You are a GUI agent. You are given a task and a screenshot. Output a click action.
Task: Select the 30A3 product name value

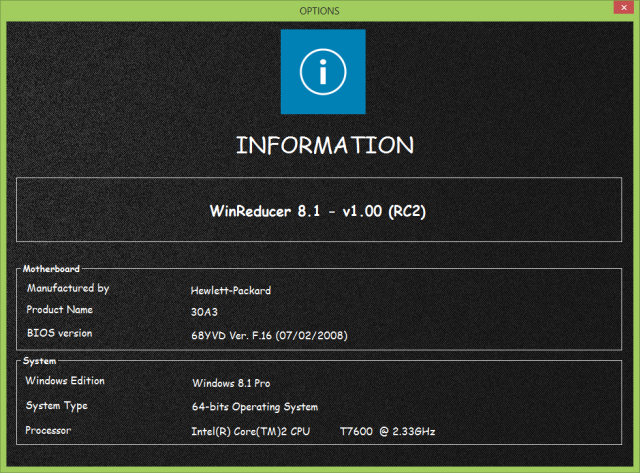tap(203, 312)
